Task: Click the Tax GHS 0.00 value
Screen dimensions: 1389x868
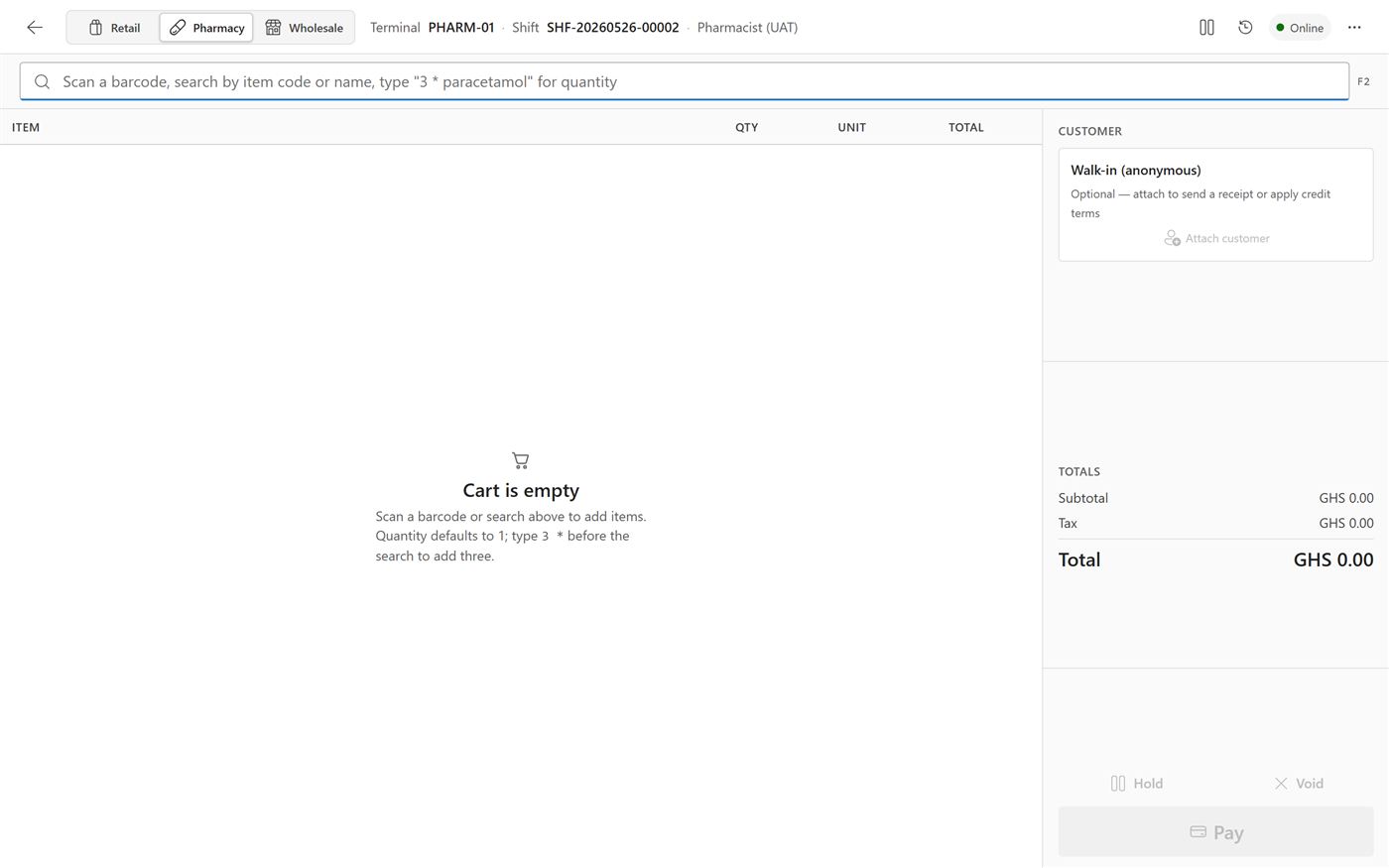Action: point(1345,523)
